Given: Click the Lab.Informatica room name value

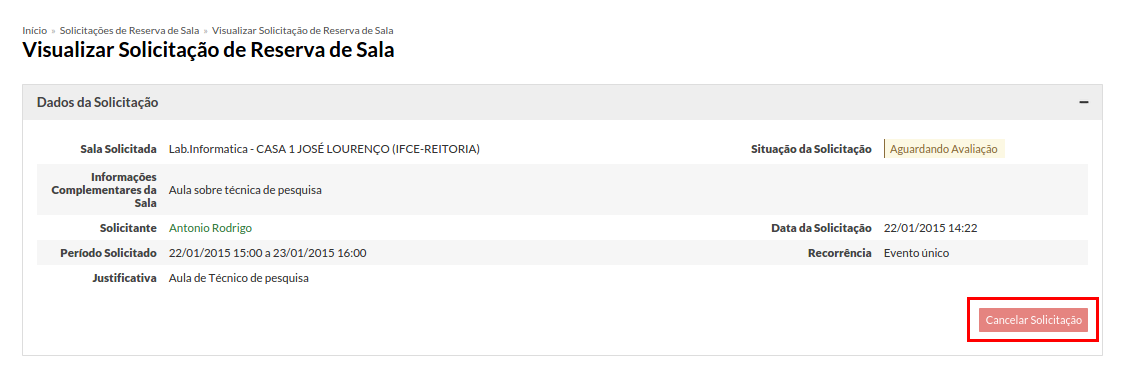Looking at the screenshot, I should tap(324, 149).
